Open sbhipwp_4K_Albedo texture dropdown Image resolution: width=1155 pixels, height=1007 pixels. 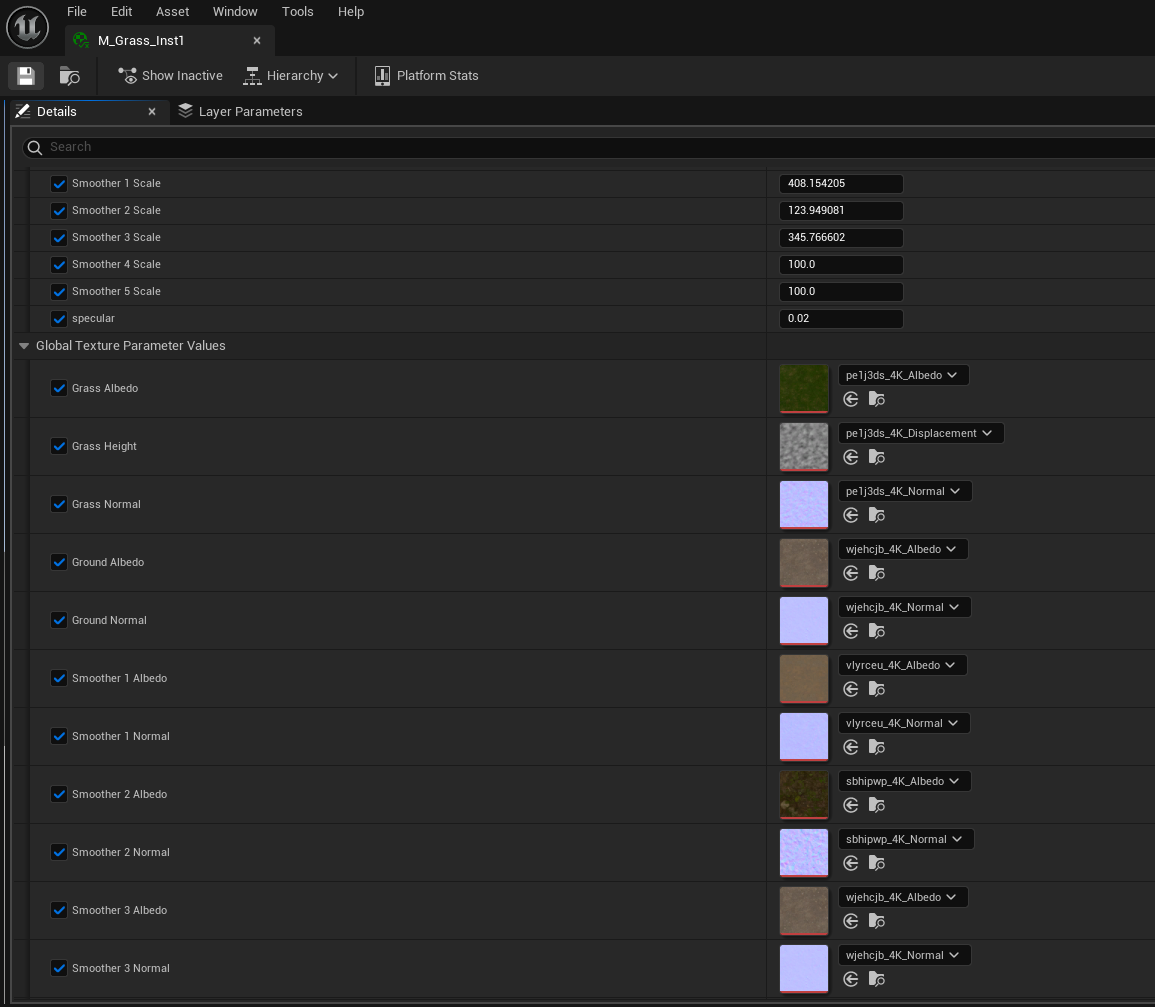905,781
